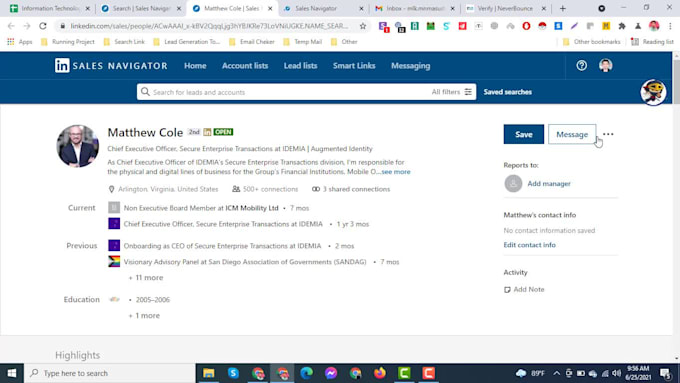The image size is (680, 383).
Task: Click the search magnifier icon
Action: 145,92
